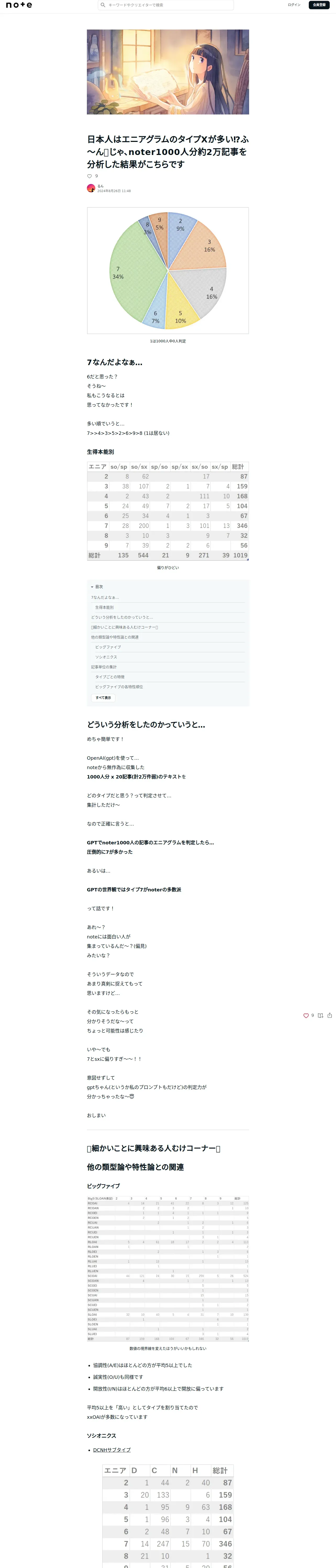Click the ログイン link

[294, 5]
